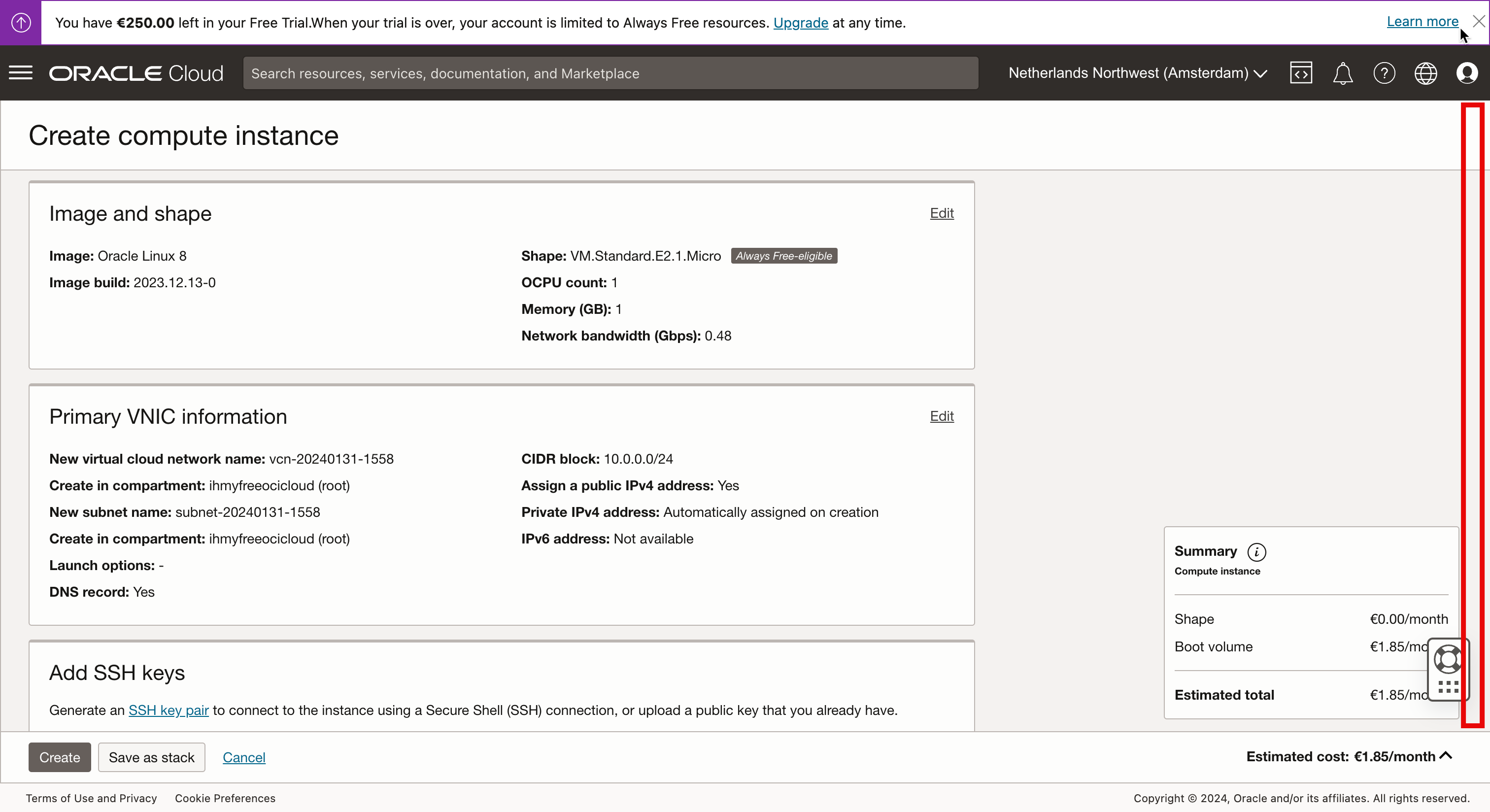Image resolution: width=1490 pixels, height=812 pixels.
Task: Click Save as stack button
Action: (152, 757)
